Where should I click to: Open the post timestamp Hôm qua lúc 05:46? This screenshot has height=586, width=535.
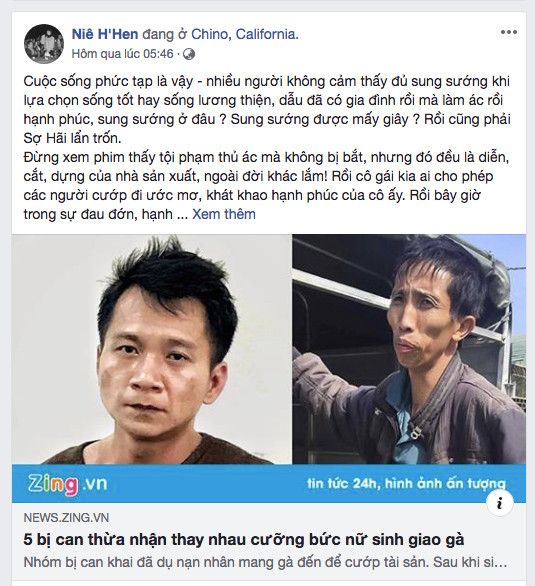tap(123, 54)
